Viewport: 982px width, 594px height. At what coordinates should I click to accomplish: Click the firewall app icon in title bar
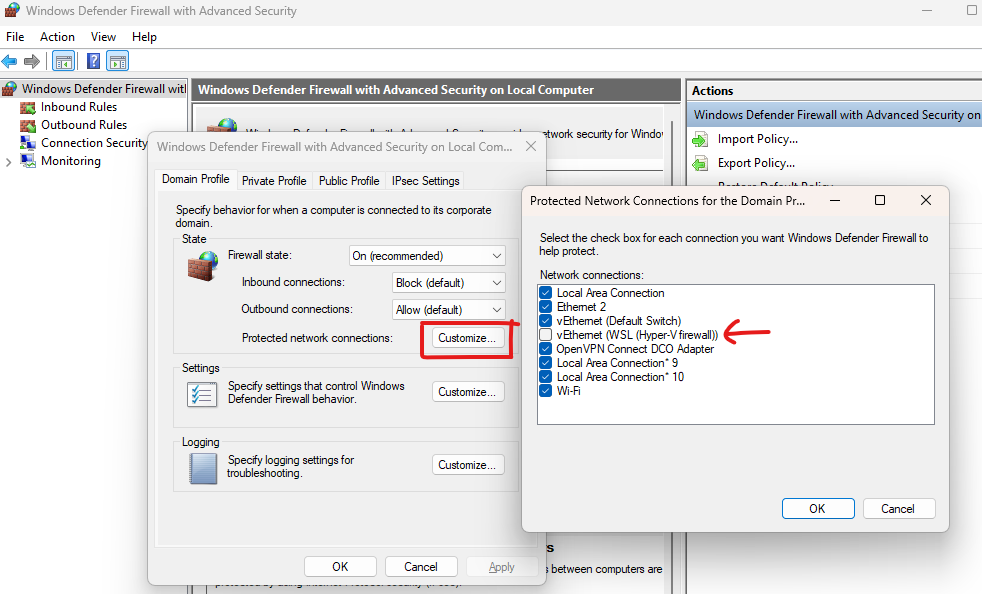(12, 11)
